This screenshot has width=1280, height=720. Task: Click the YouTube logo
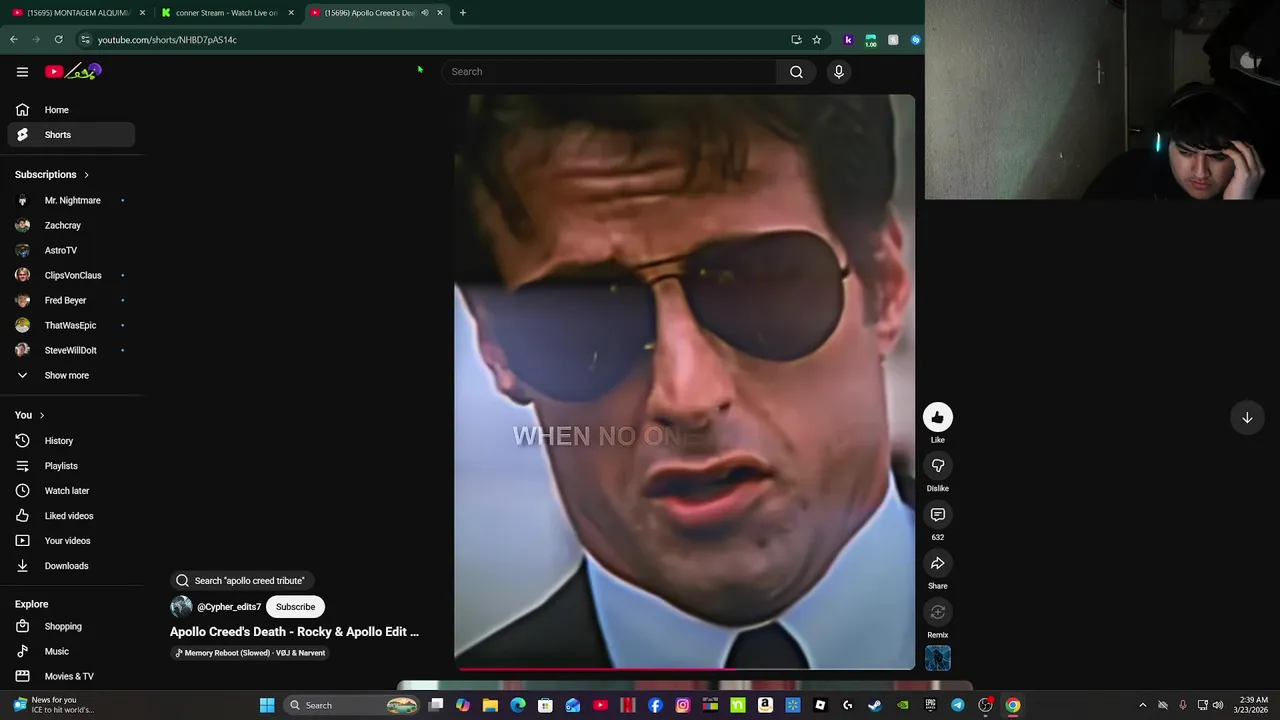pyautogui.click(x=73, y=71)
